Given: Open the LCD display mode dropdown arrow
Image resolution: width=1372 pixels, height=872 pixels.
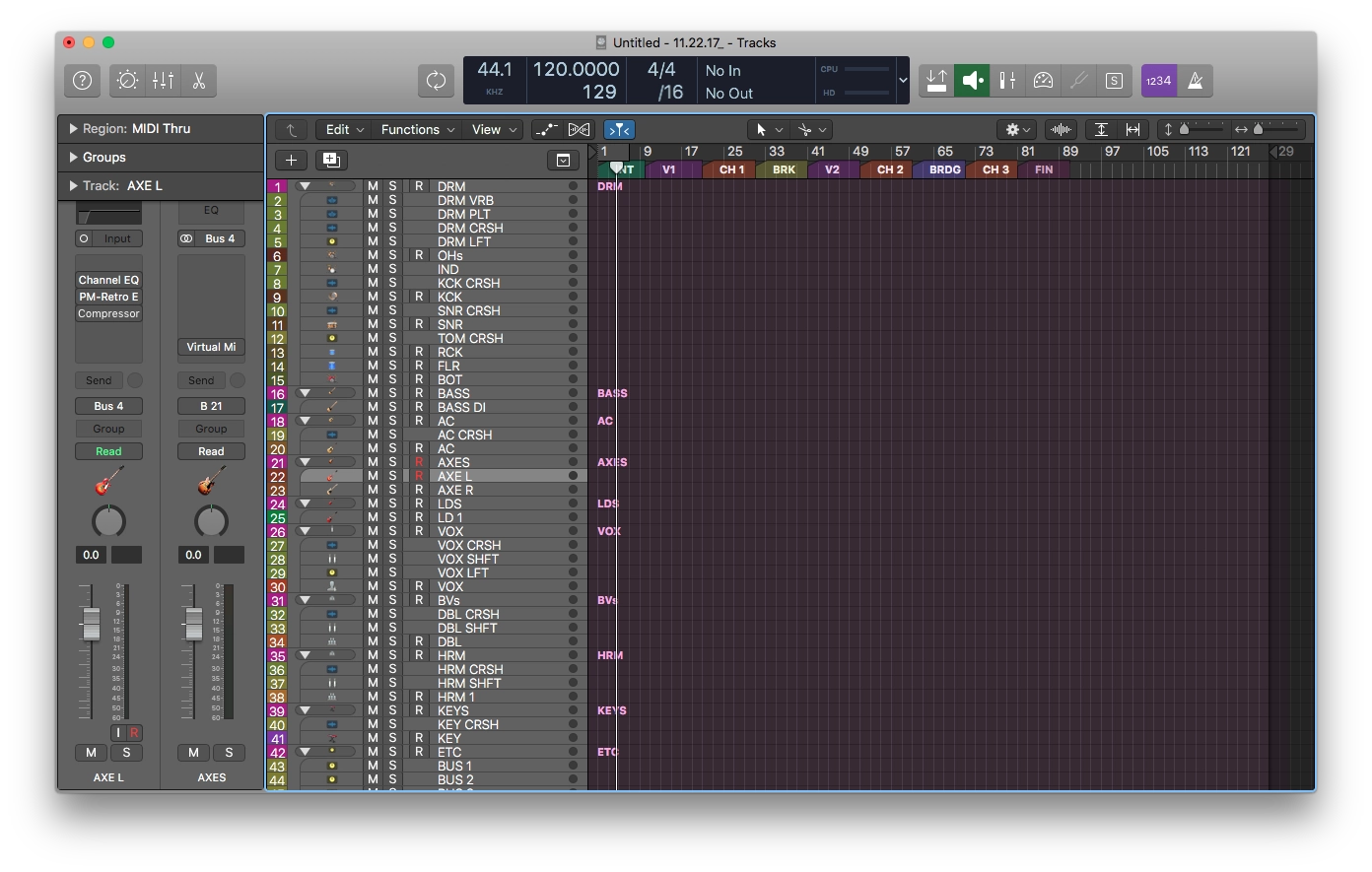Looking at the screenshot, I should (903, 81).
